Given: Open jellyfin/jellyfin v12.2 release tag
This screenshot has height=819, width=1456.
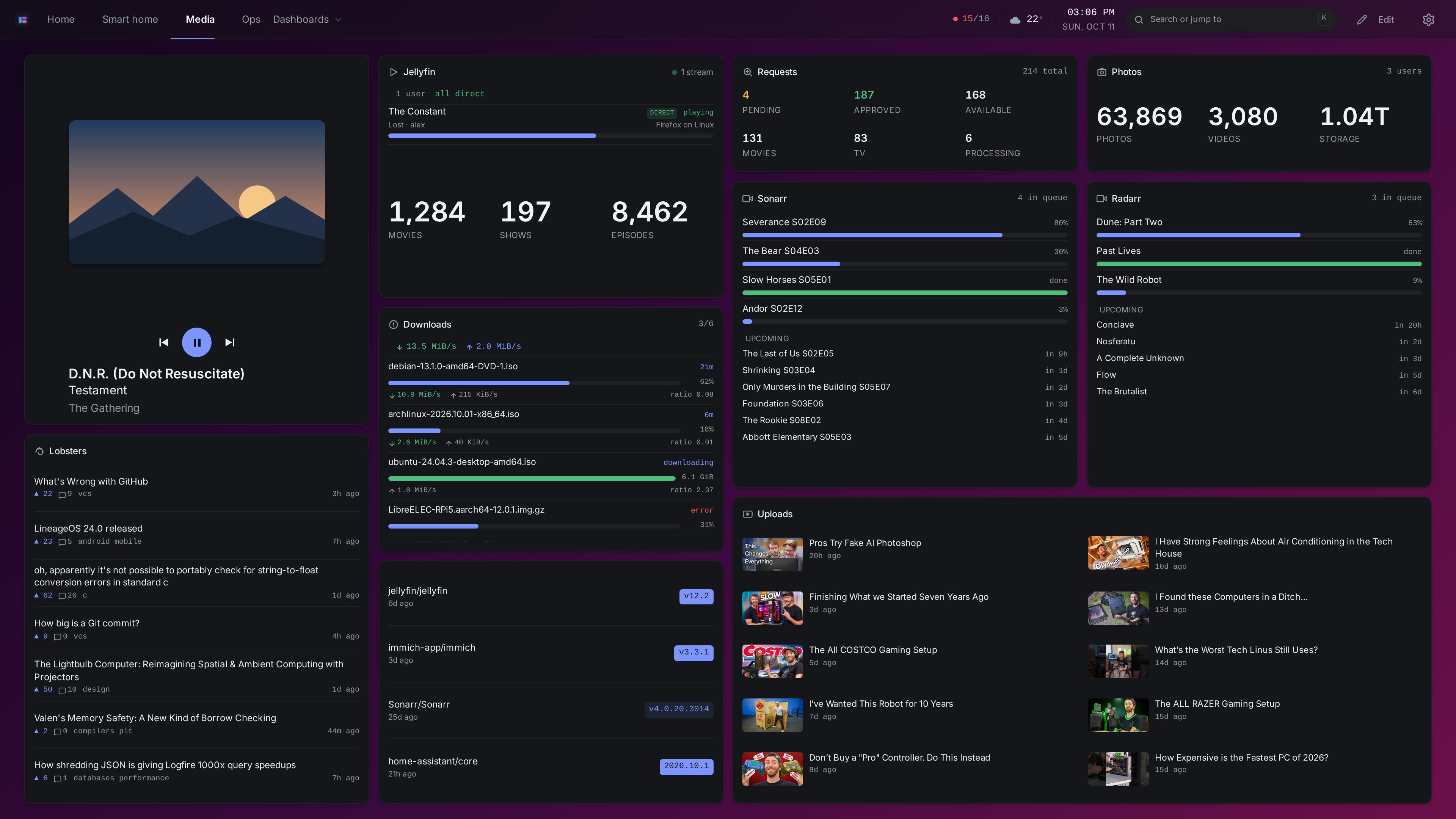Looking at the screenshot, I should click(697, 596).
